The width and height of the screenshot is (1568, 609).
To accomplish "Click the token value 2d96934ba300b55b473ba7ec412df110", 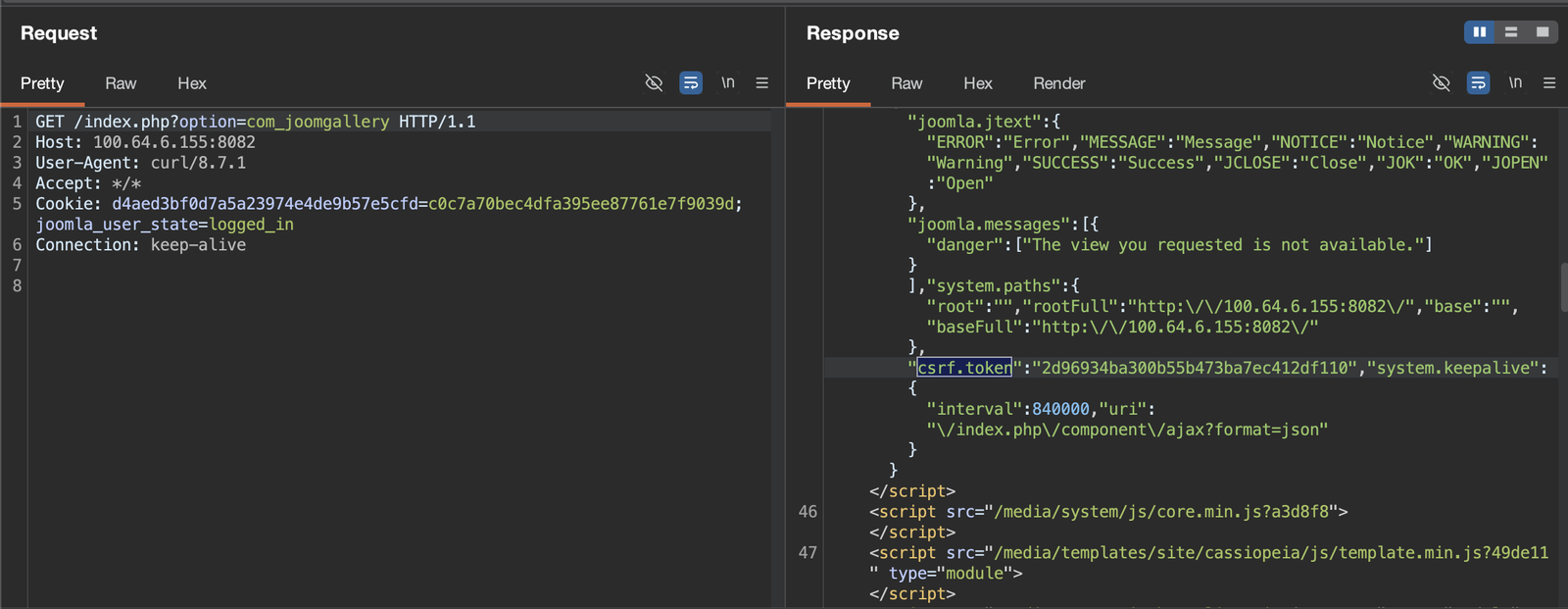I will coord(1195,368).
